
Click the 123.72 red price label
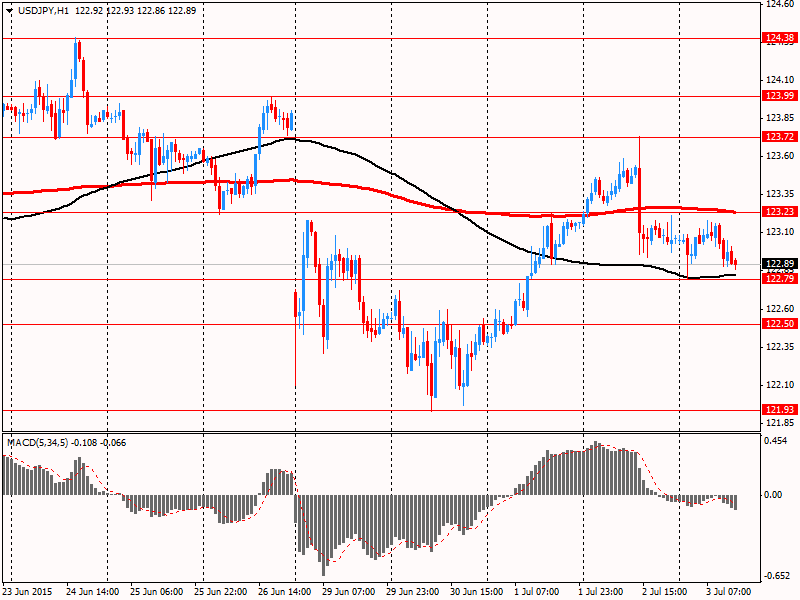779,136
